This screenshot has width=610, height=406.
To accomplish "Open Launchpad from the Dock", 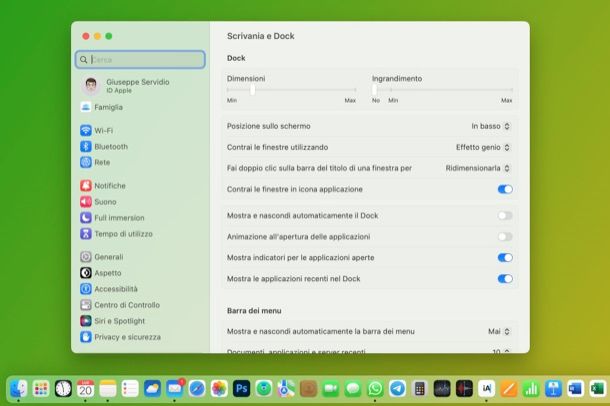I will pos(41,388).
